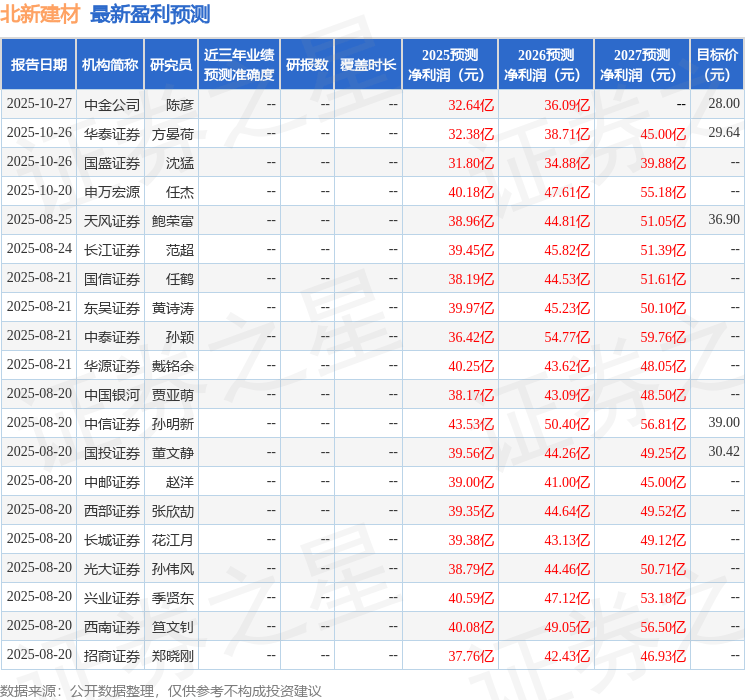Open the 华泰证券 institution entry
745x700 pixels.
(112, 133)
